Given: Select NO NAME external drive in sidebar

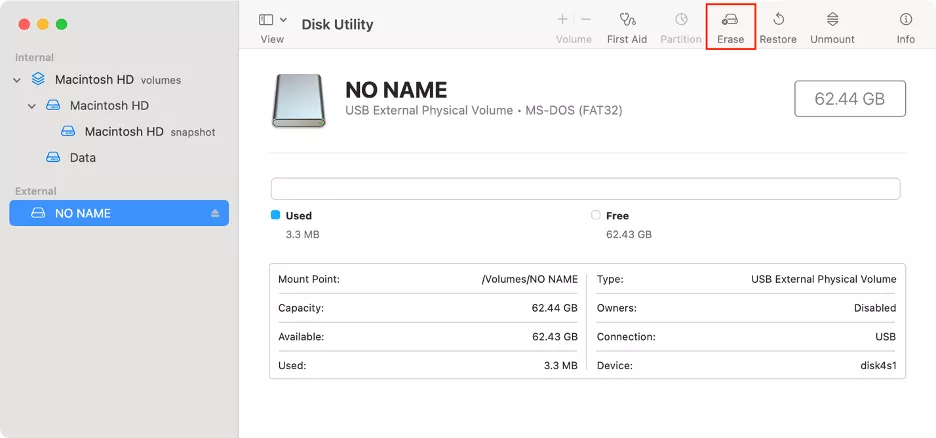Looking at the screenshot, I should point(119,213).
